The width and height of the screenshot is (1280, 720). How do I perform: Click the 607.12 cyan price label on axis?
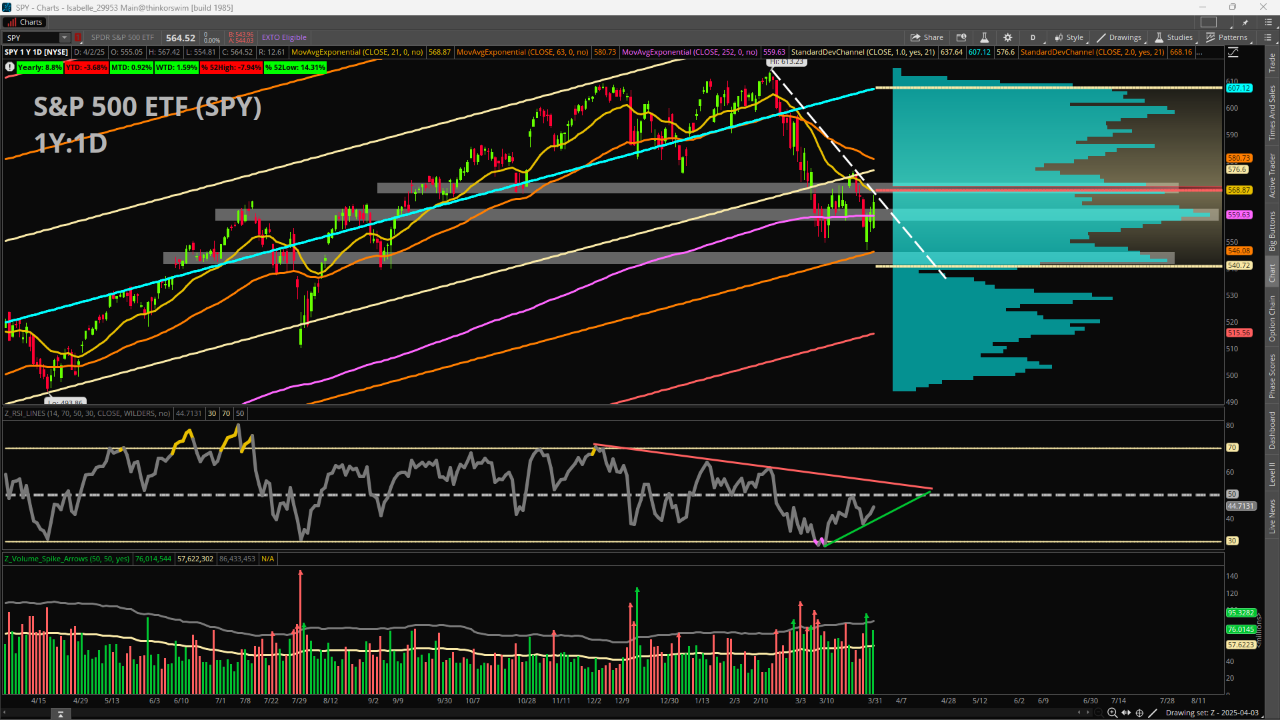(x=1239, y=88)
